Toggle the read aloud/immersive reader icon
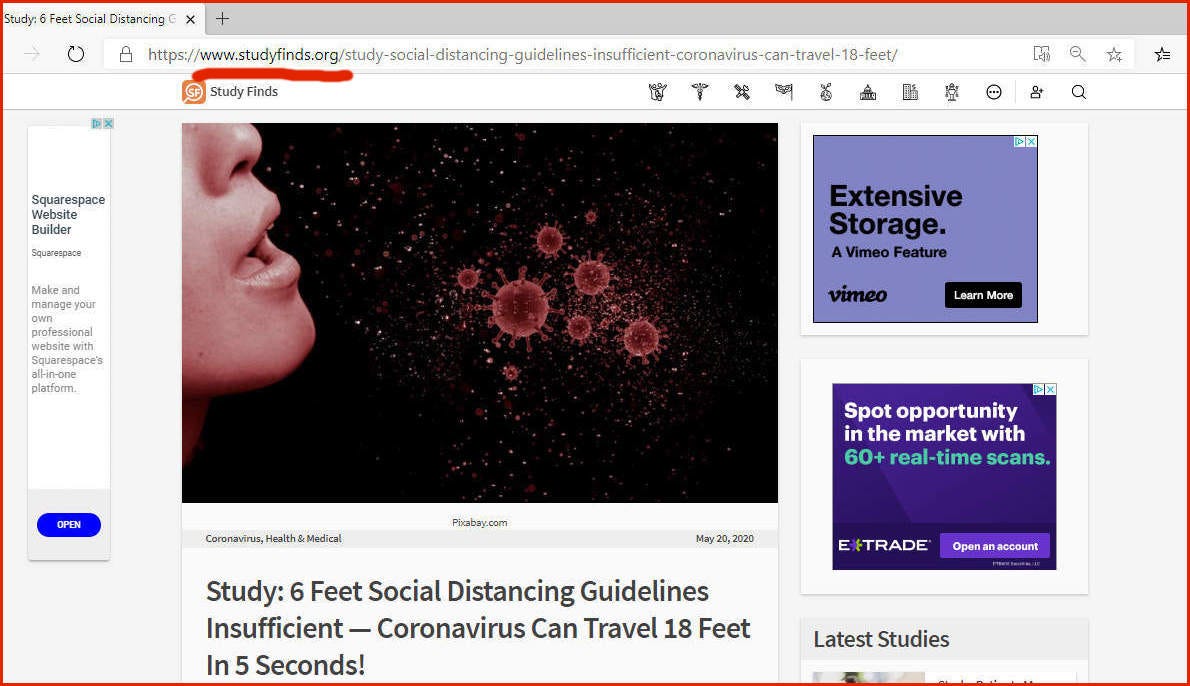 [x=1042, y=54]
